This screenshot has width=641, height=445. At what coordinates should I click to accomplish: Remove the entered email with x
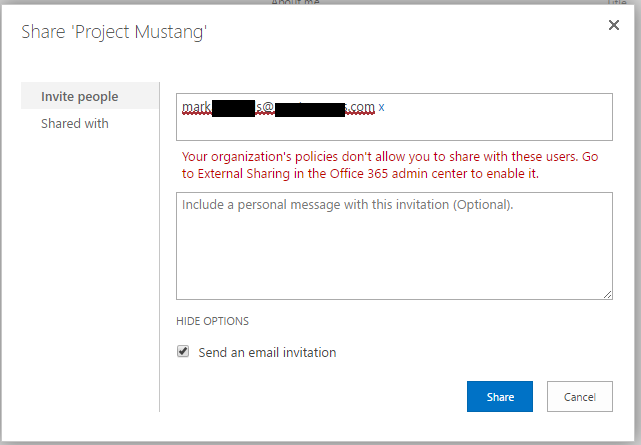(382, 106)
